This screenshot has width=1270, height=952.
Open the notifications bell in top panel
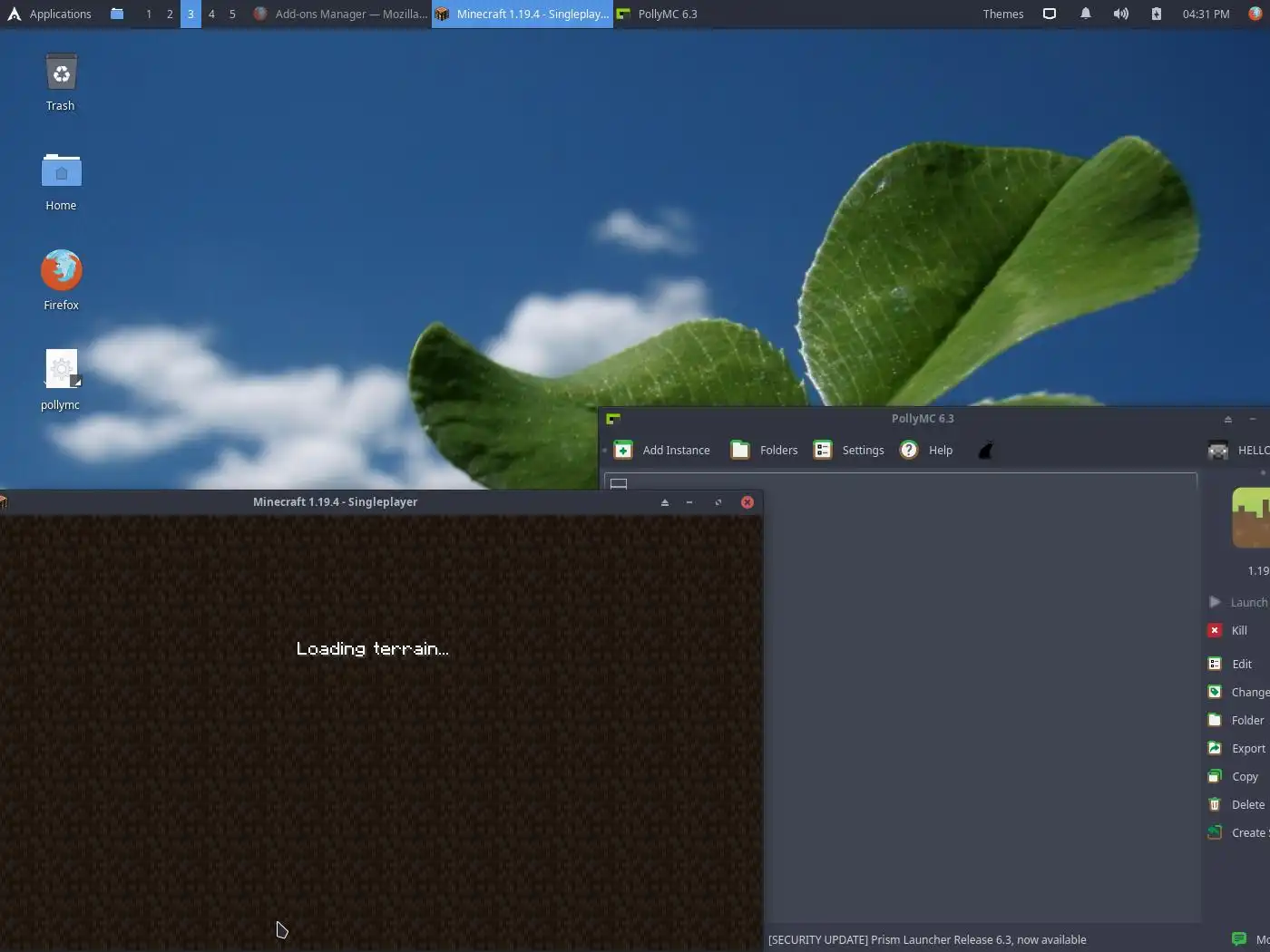pos(1085,14)
